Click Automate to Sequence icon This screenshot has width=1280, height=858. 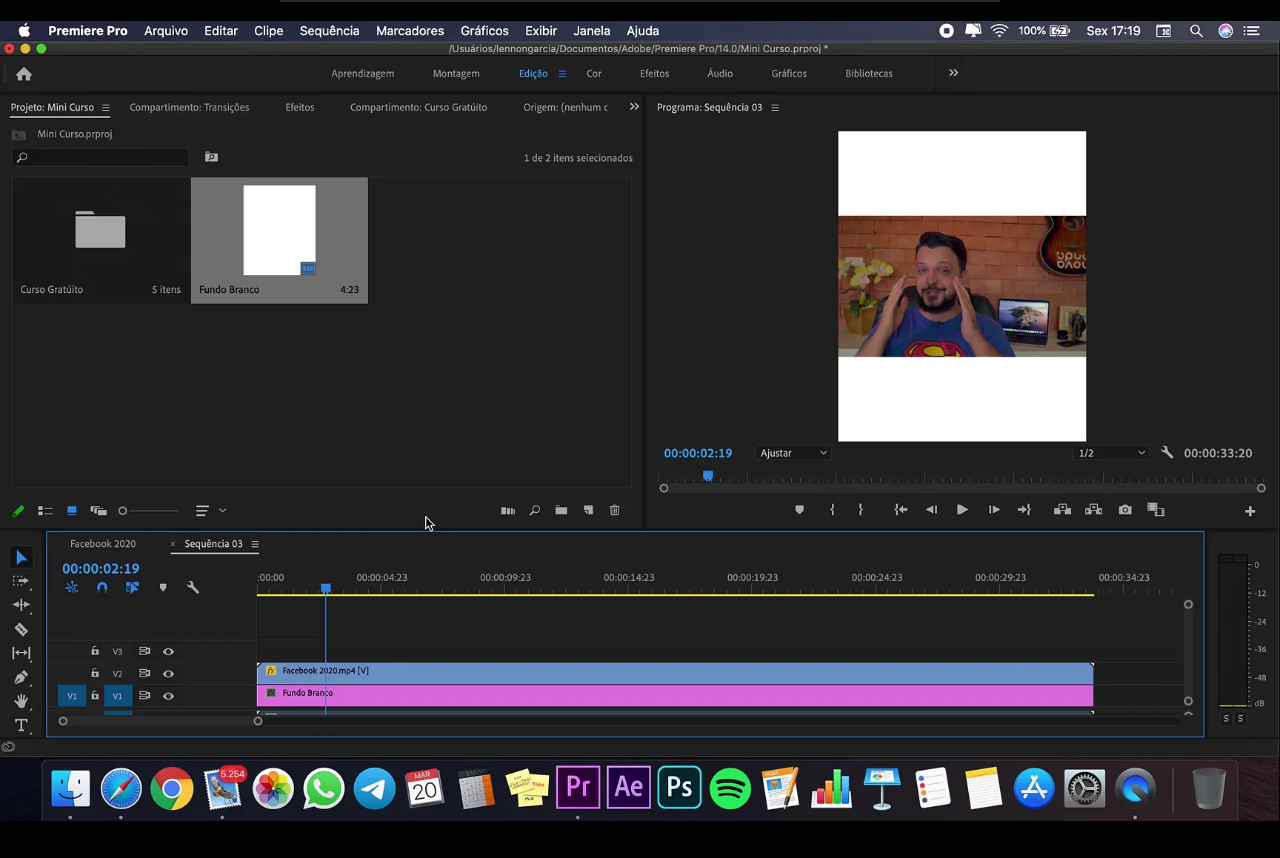click(508, 511)
